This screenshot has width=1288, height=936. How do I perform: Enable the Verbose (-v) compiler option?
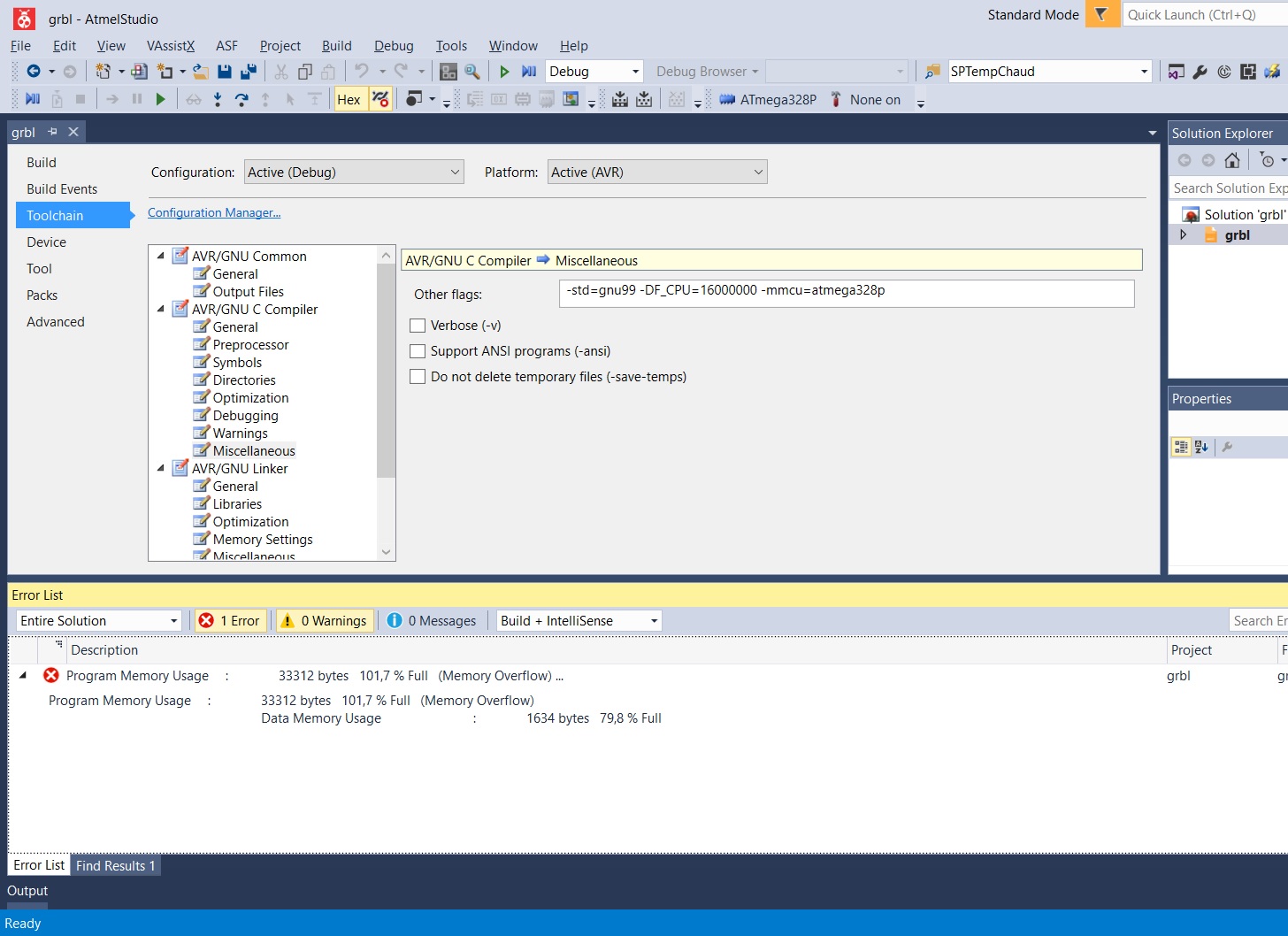417,325
